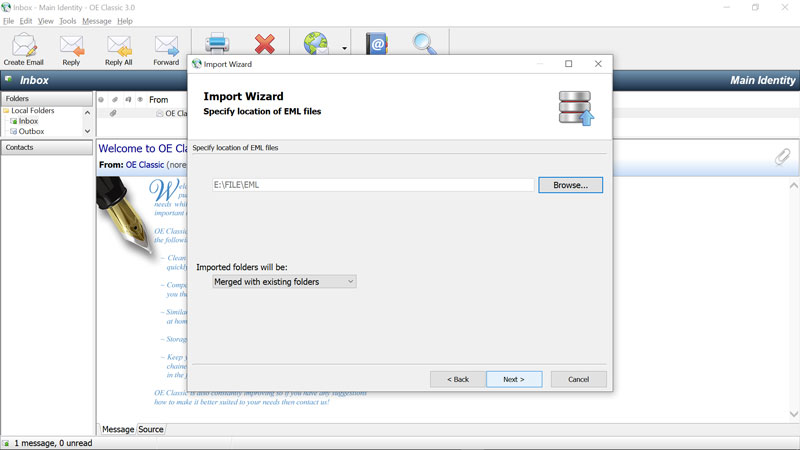Select the Outbox folder in tree
The height and width of the screenshot is (450, 800).
(x=31, y=131)
